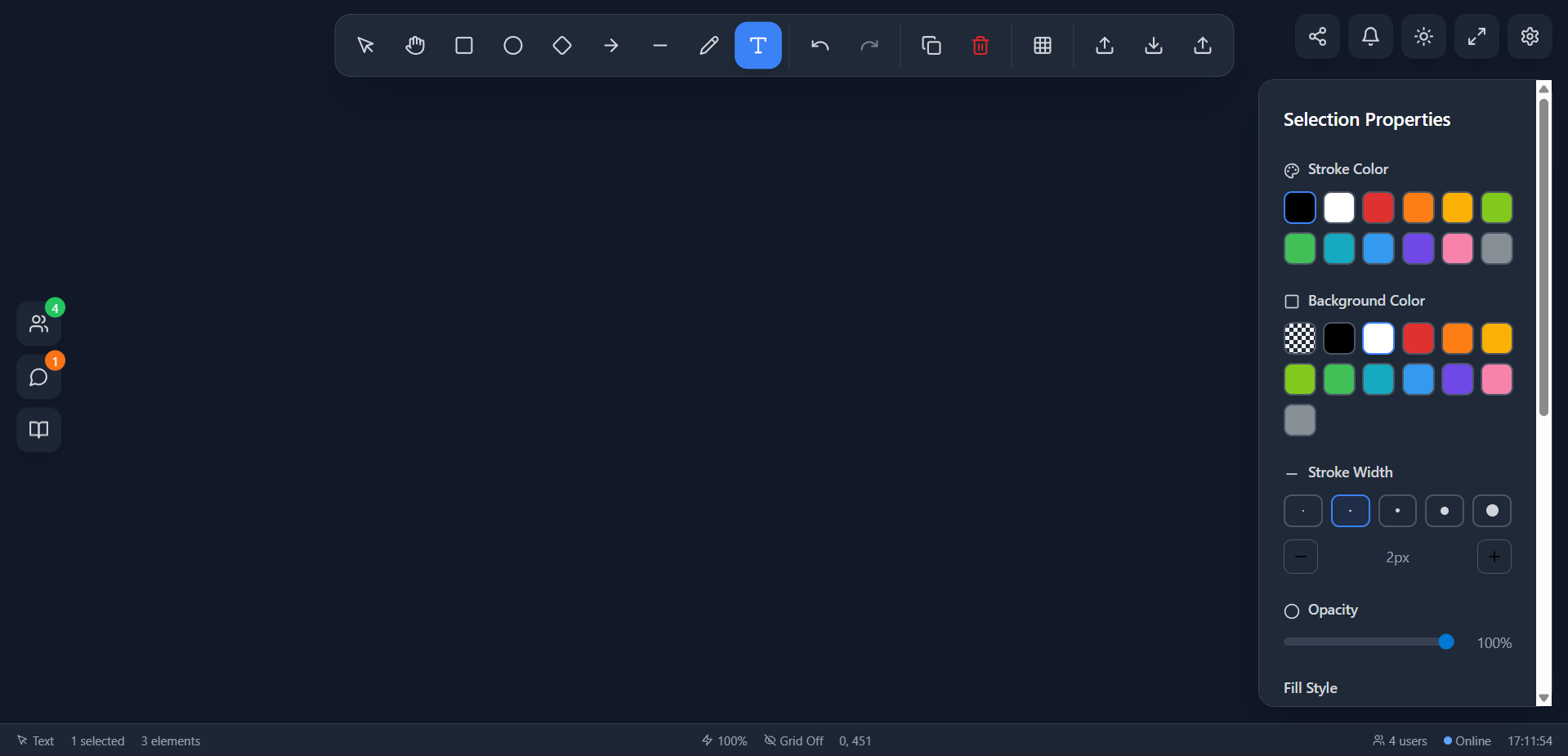Choose the rectangle shape tool
The height and width of the screenshot is (756, 1568).
464,46
